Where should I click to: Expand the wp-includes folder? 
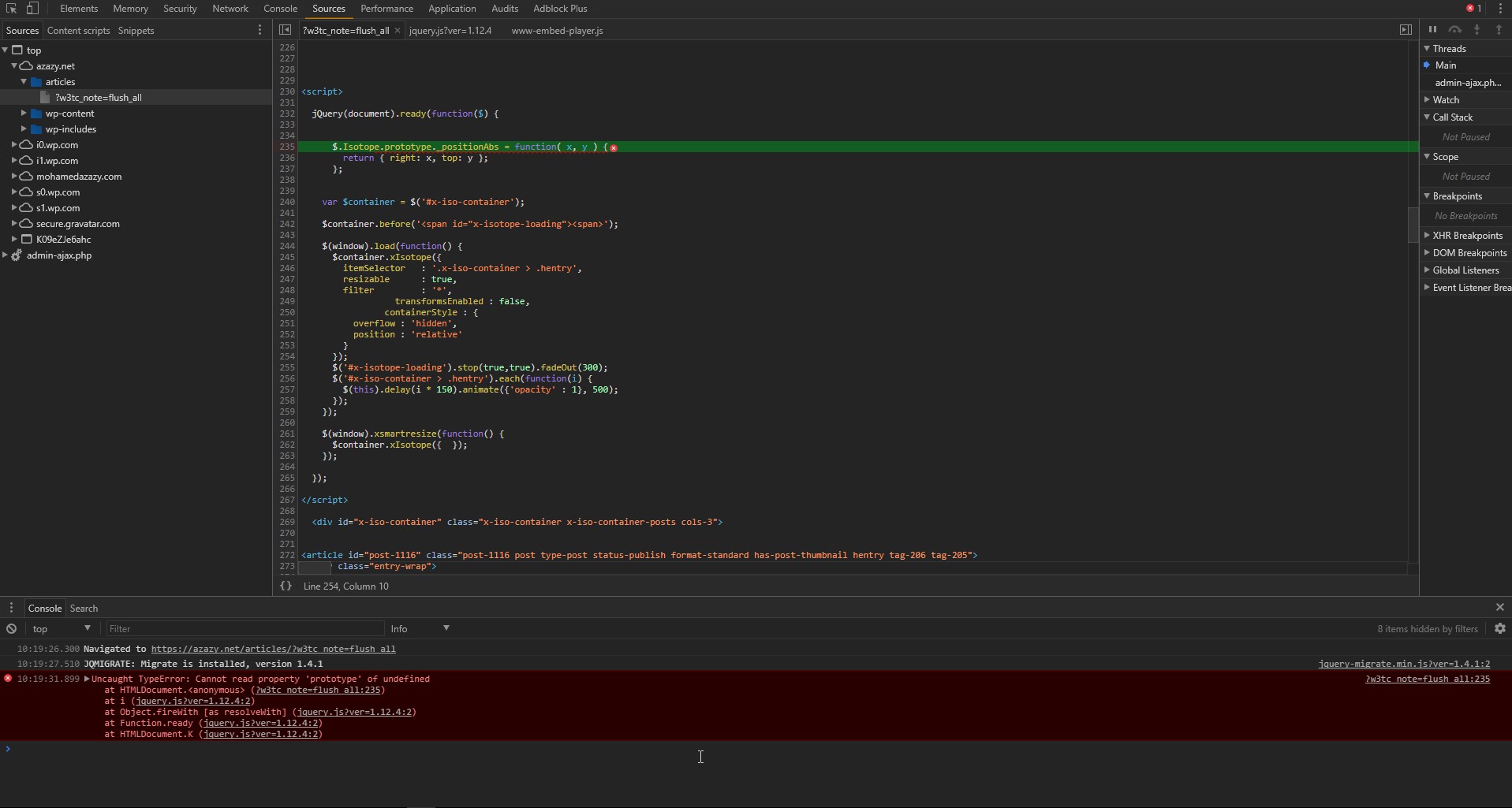click(24, 128)
